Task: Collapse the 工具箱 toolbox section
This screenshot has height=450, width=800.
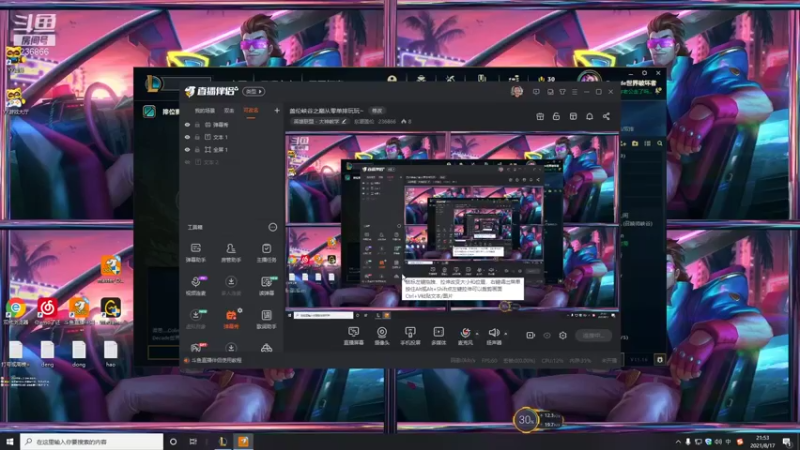Action: click(x=272, y=227)
